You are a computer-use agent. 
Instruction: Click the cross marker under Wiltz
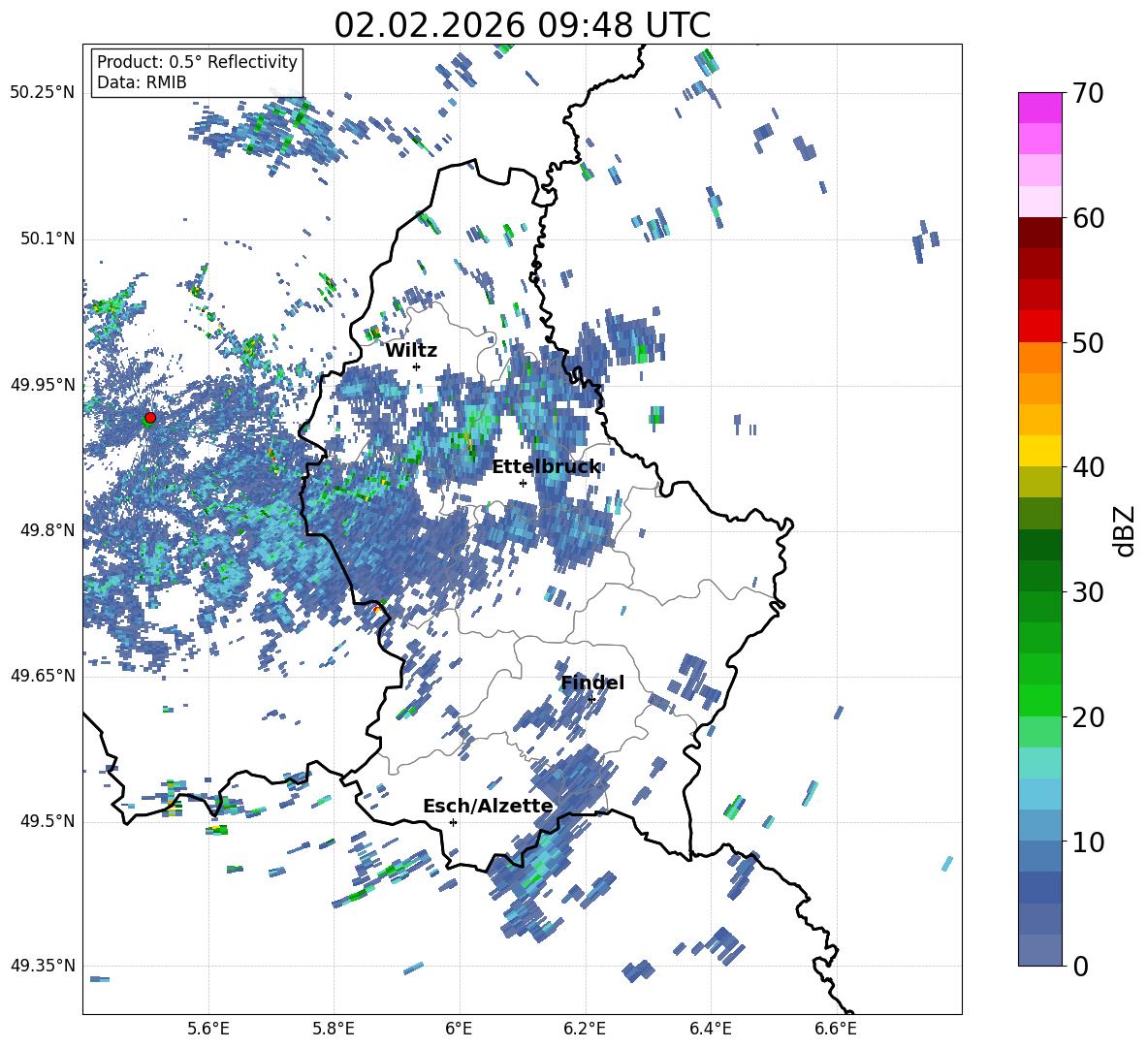[417, 366]
